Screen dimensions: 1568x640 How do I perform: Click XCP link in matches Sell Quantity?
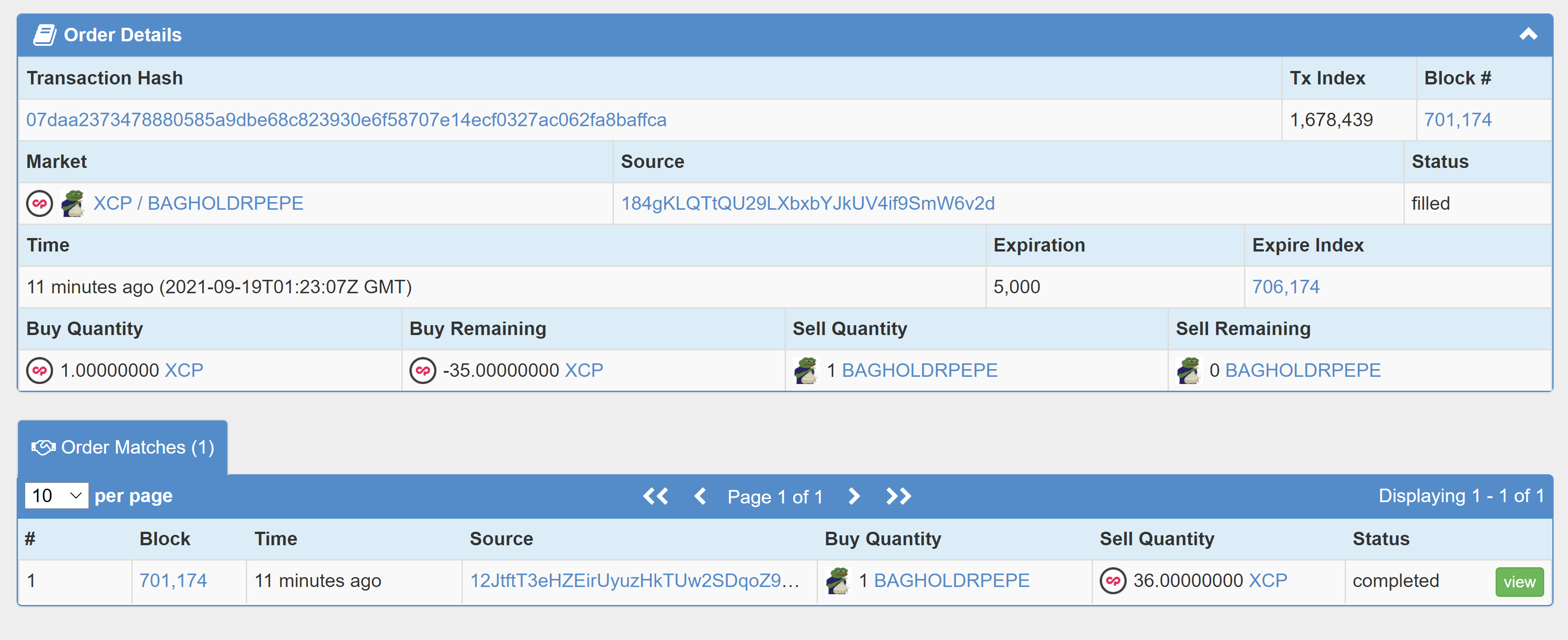coord(1267,581)
